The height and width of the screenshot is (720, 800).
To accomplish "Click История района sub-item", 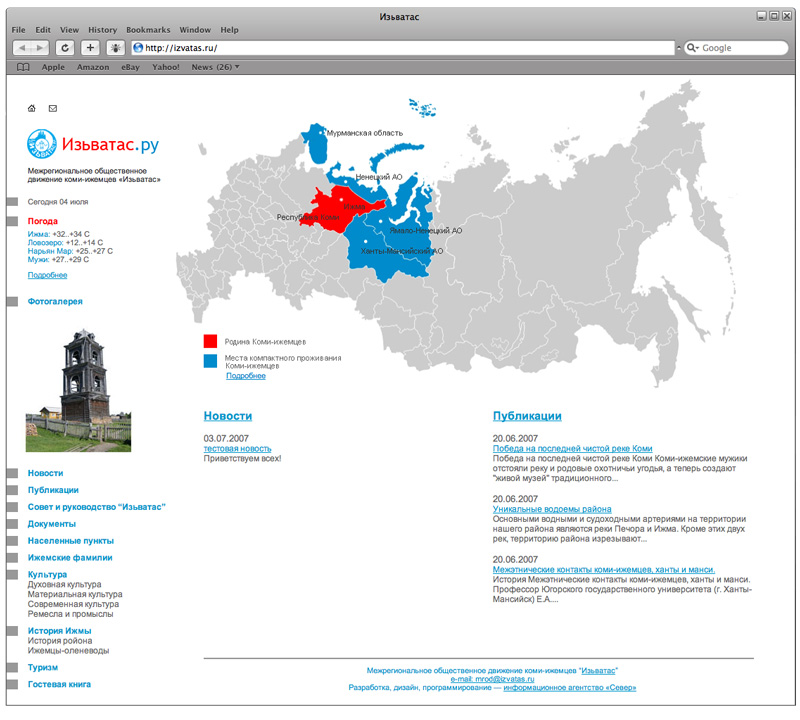I will point(60,641).
